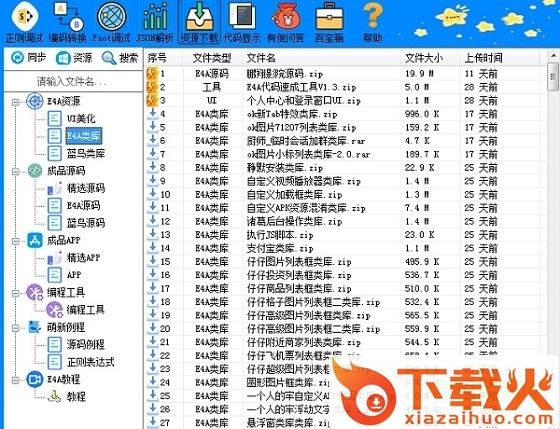Open the JSON解析 parser tool
Screen dimensions: 560x429
tap(155, 22)
